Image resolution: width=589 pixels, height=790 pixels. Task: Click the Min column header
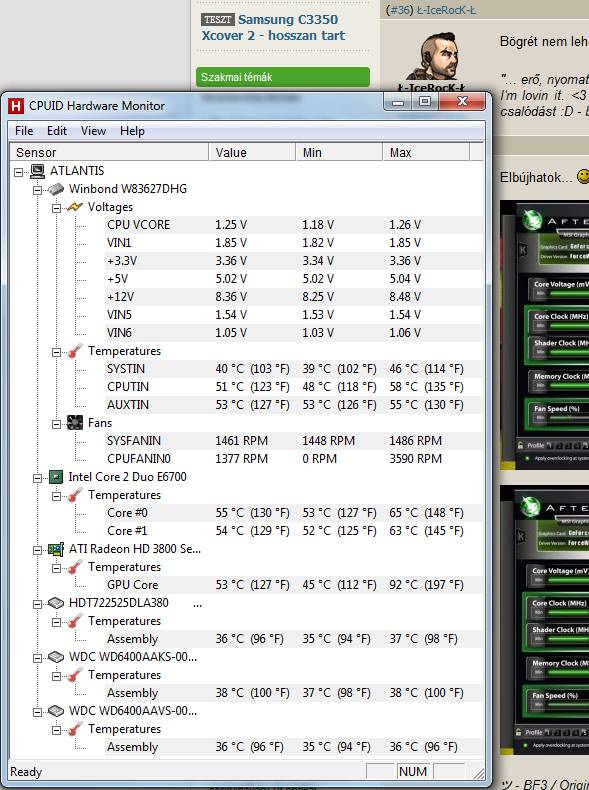click(x=339, y=152)
